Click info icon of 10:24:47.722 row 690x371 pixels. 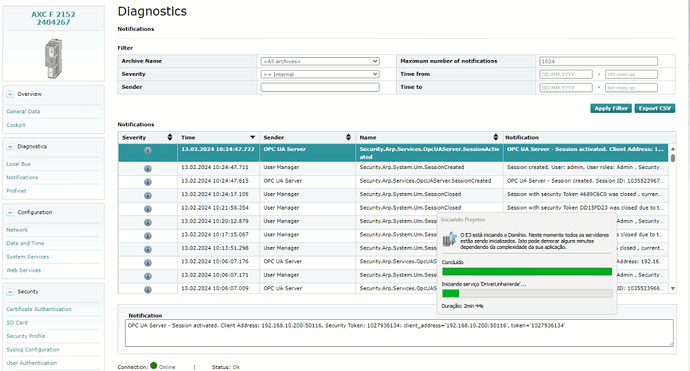148,151
